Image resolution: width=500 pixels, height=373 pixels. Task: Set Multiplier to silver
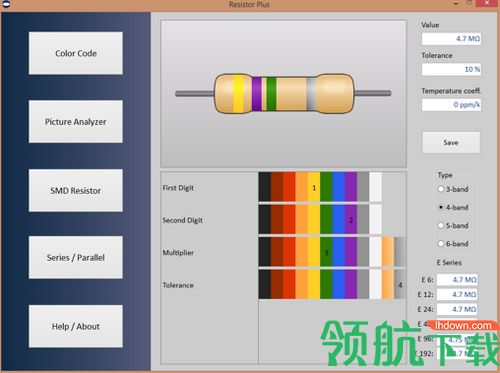pyautogui.click(x=400, y=252)
